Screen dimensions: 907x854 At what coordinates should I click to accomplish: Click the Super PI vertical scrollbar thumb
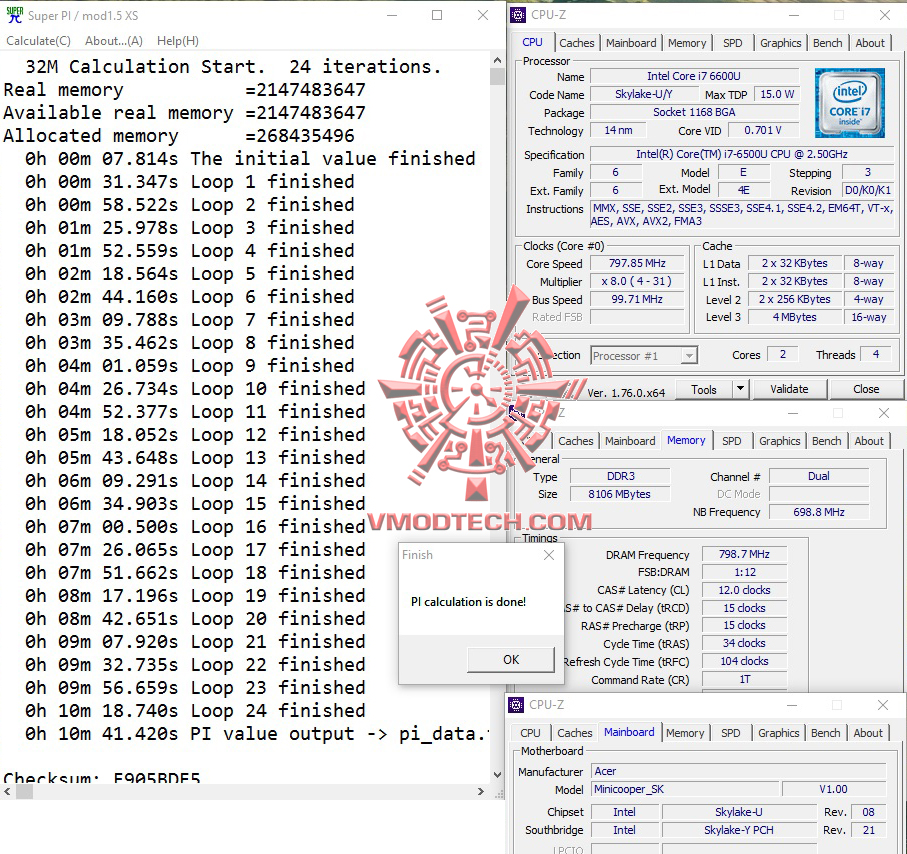pyautogui.click(x=497, y=76)
